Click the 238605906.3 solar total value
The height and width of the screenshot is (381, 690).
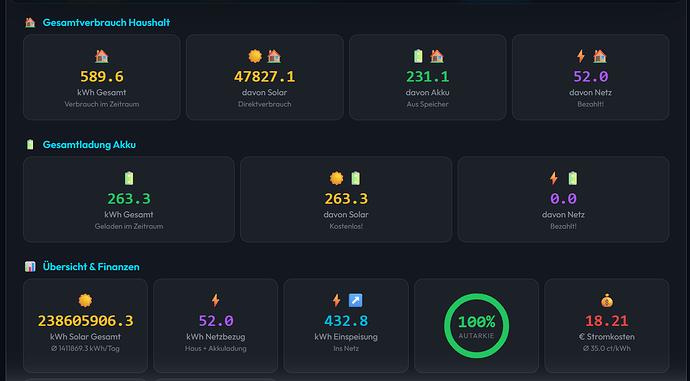(x=85, y=321)
